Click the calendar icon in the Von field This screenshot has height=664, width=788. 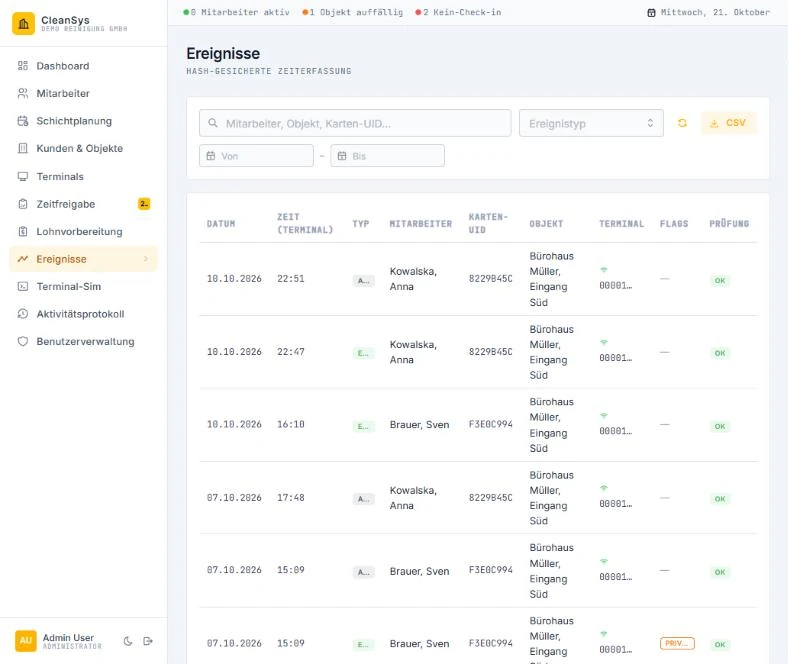211,156
